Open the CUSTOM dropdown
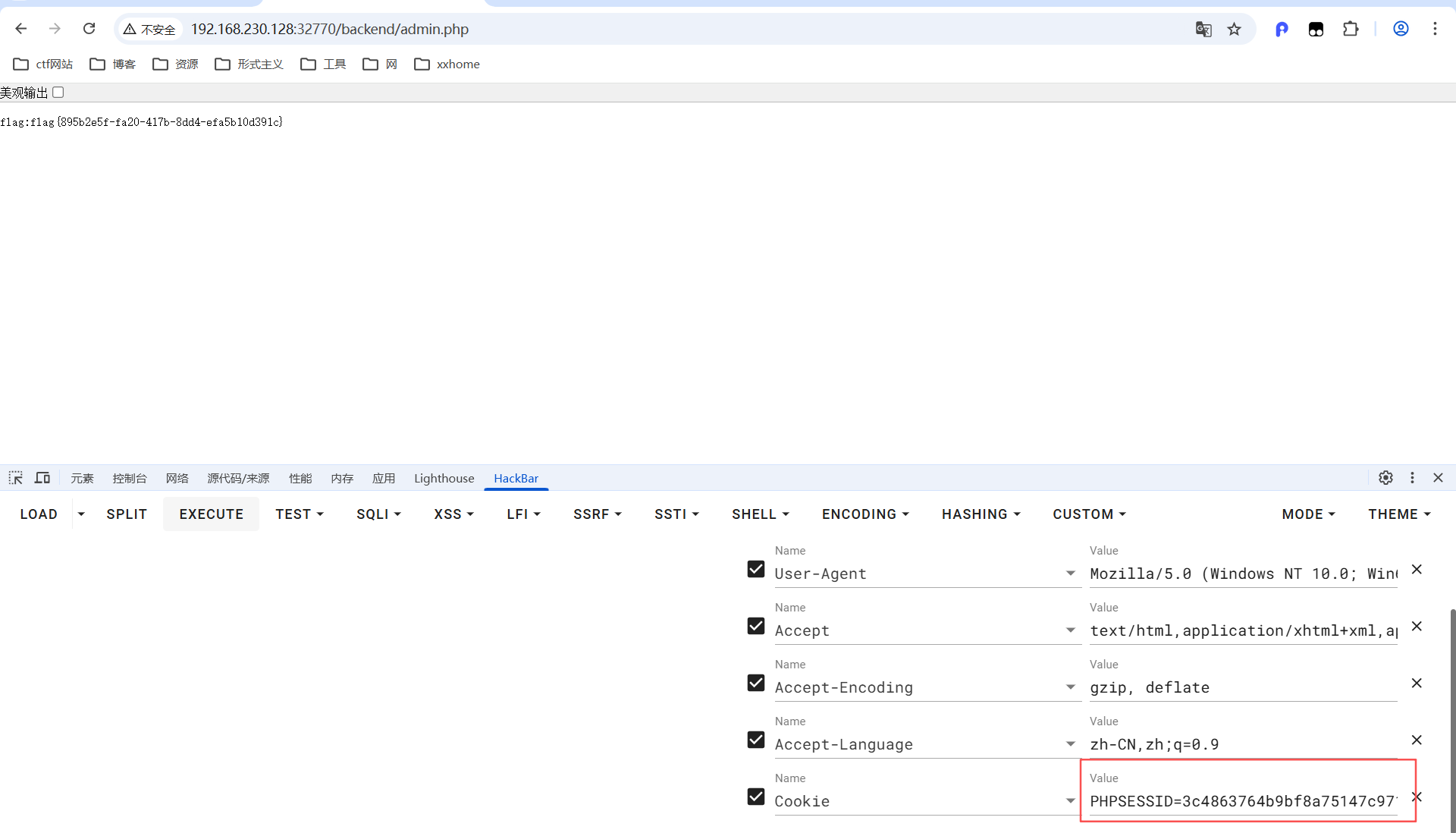This screenshot has height=833, width=1456. (1089, 514)
